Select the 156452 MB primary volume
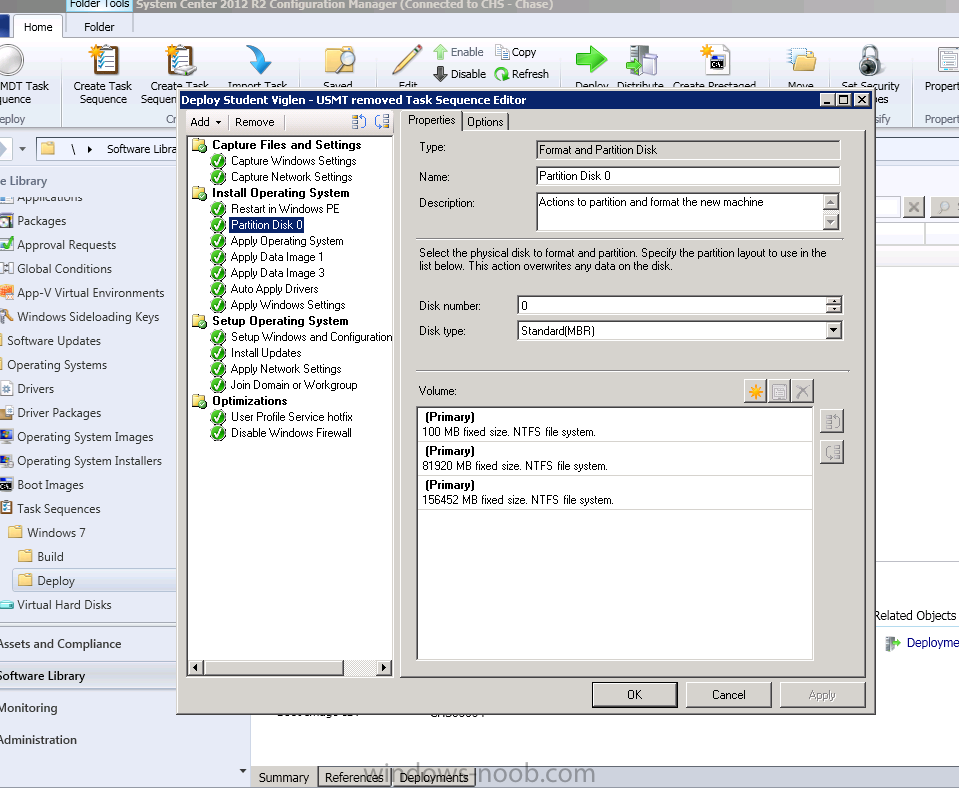This screenshot has height=788, width=959. 615,492
